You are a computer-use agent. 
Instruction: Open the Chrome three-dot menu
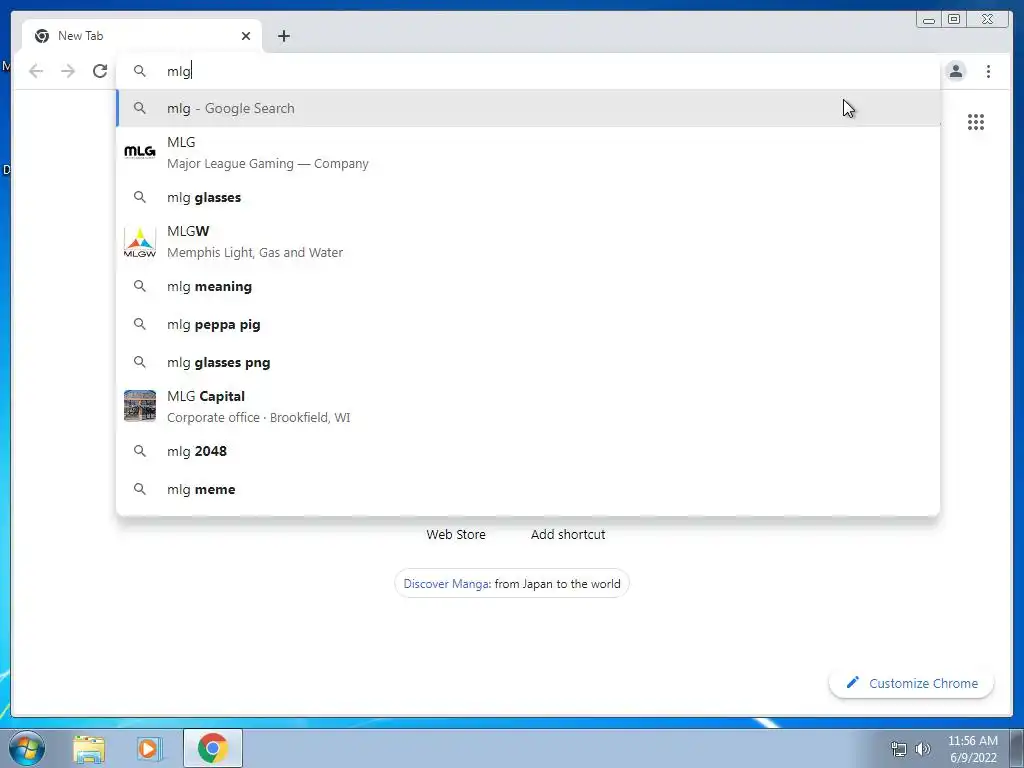coord(988,71)
